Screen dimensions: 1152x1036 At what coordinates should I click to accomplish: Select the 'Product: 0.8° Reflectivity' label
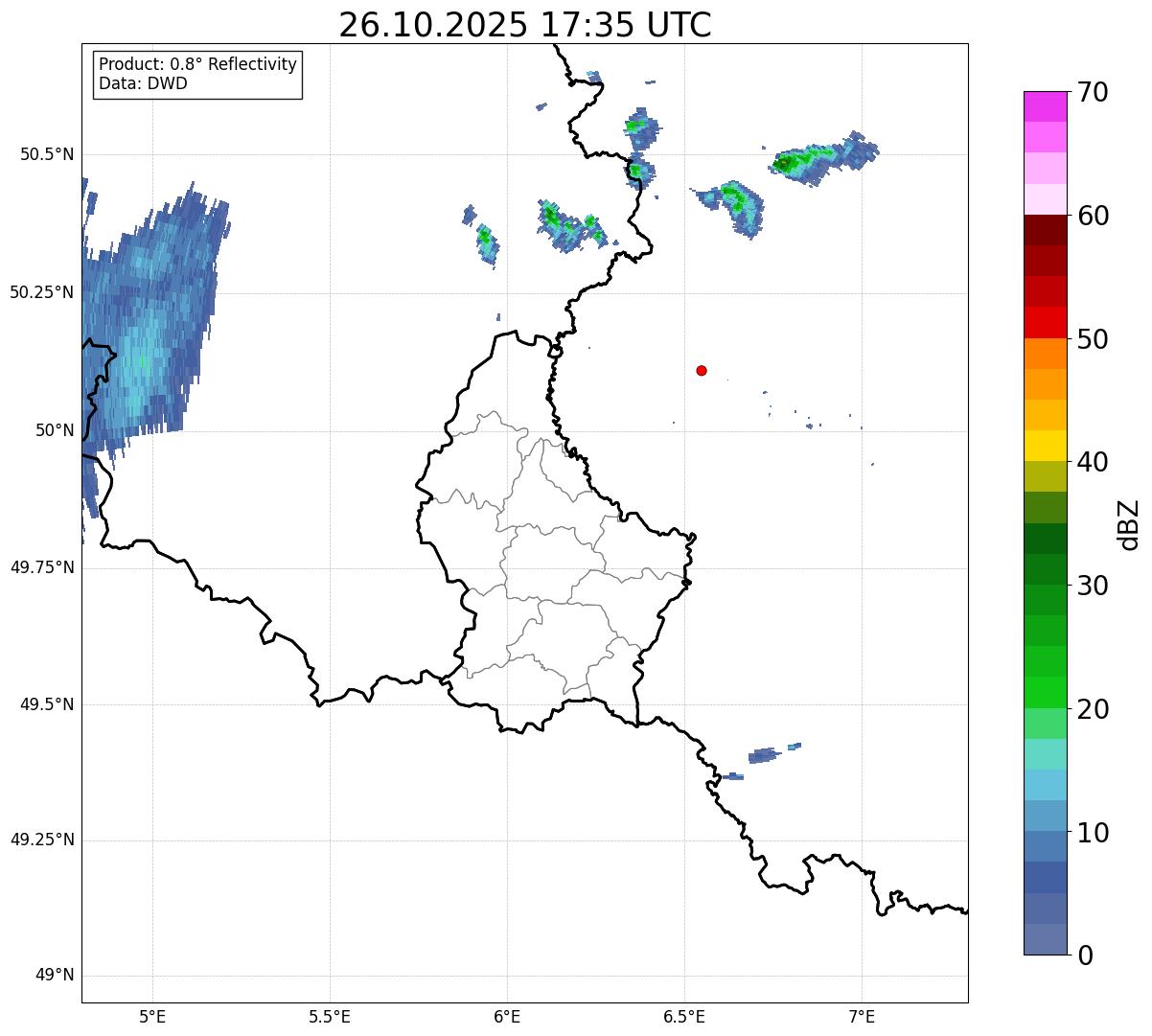198,64
